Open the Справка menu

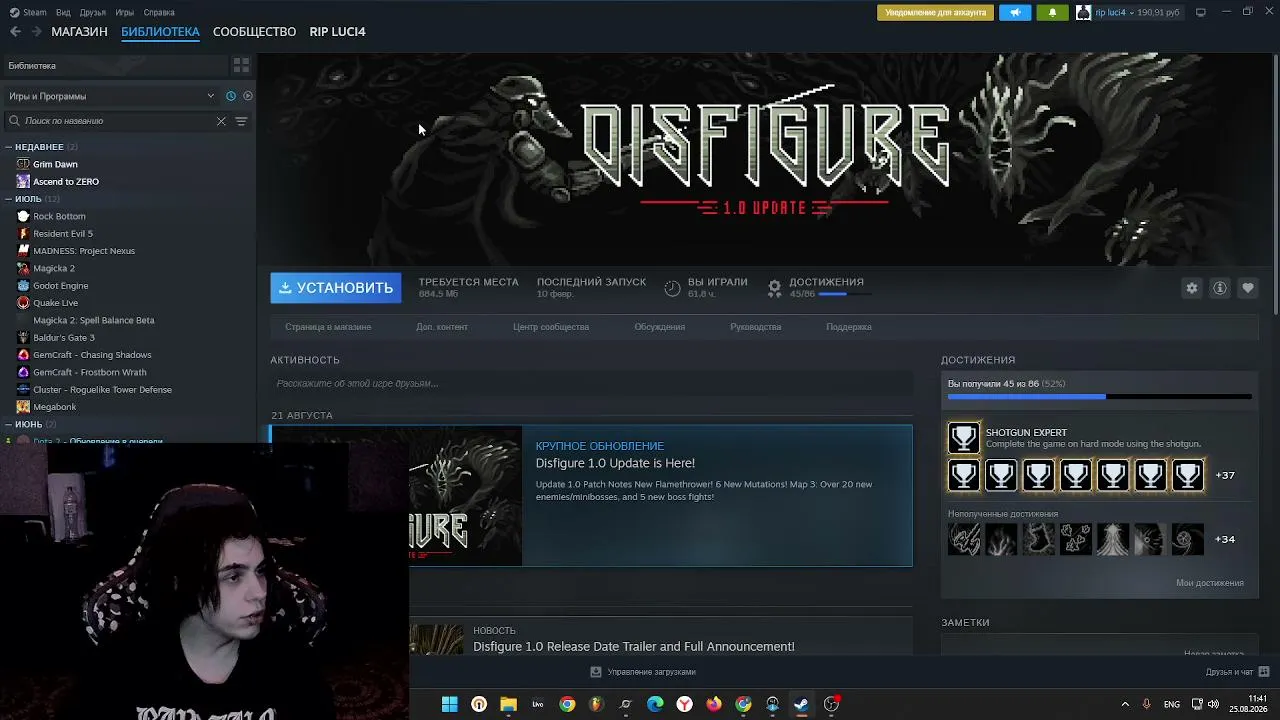pos(159,13)
